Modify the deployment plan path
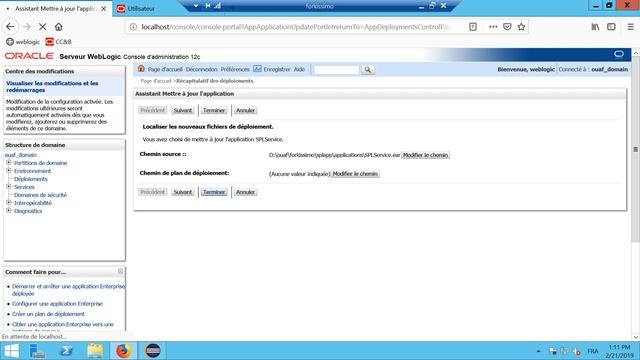Viewport: 640px width, 360px height. tap(355, 174)
